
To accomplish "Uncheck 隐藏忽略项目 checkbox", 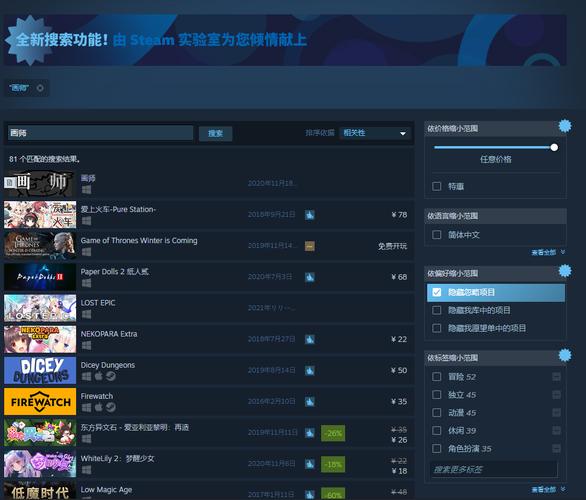I will [436, 292].
